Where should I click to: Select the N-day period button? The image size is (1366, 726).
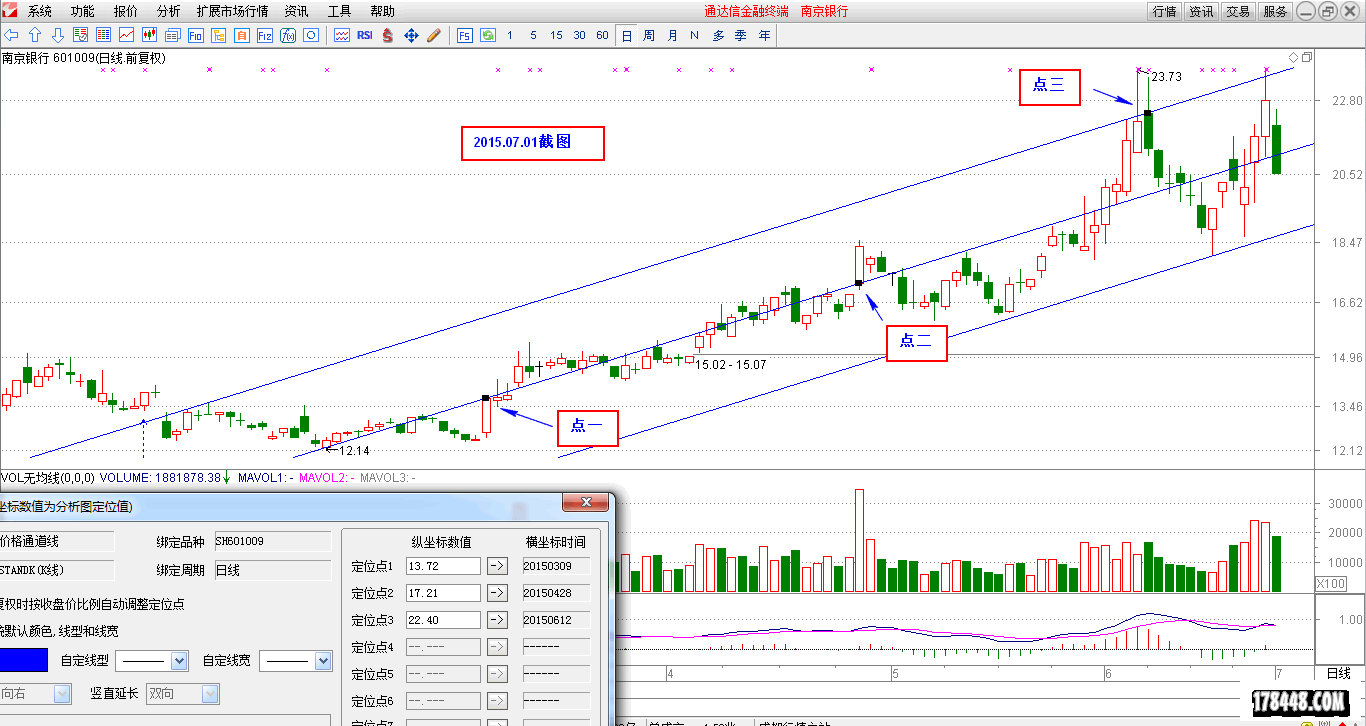click(694, 35)
